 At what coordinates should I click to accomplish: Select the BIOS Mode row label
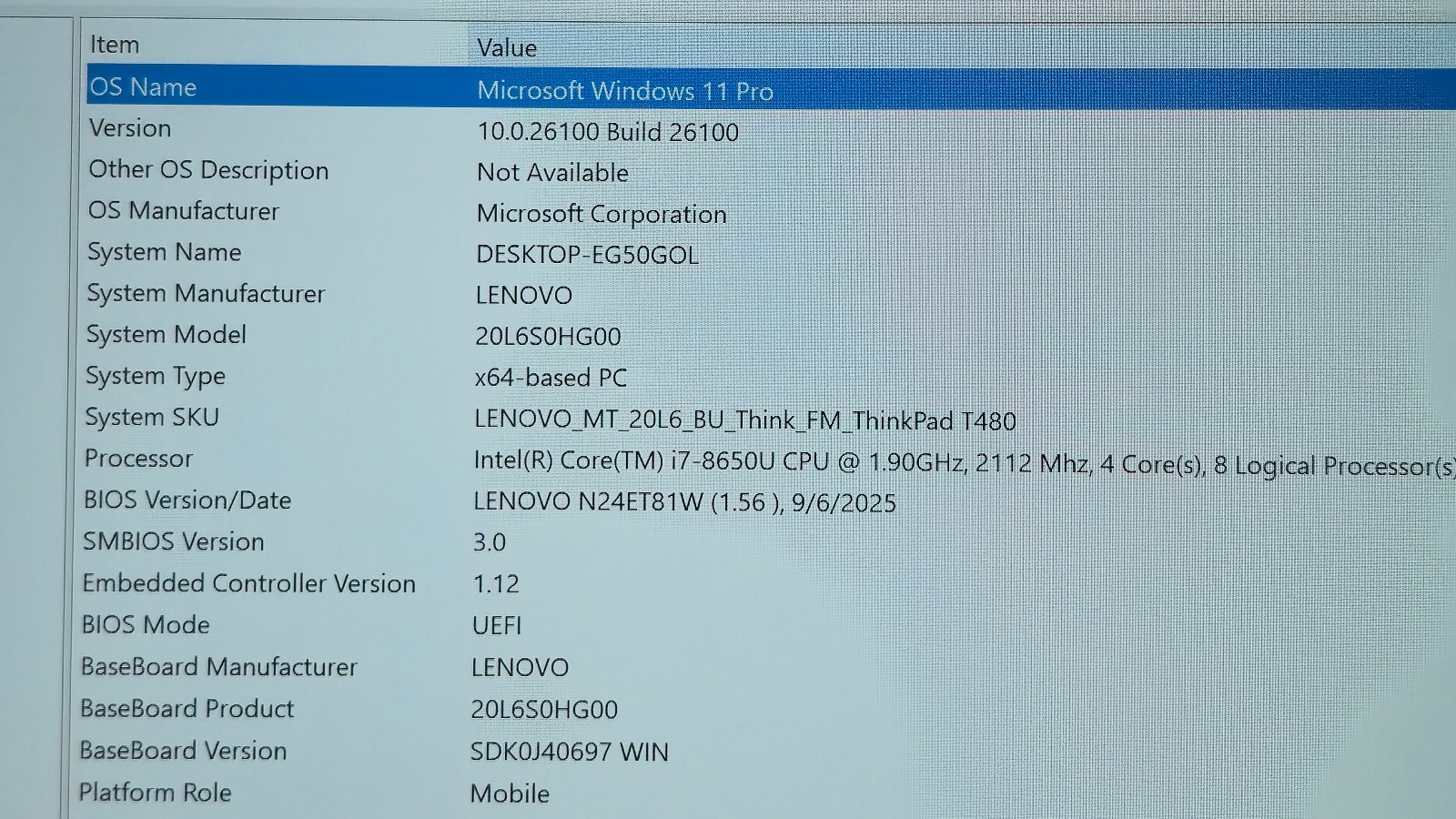pyautogui.click(x=146, y=625)
